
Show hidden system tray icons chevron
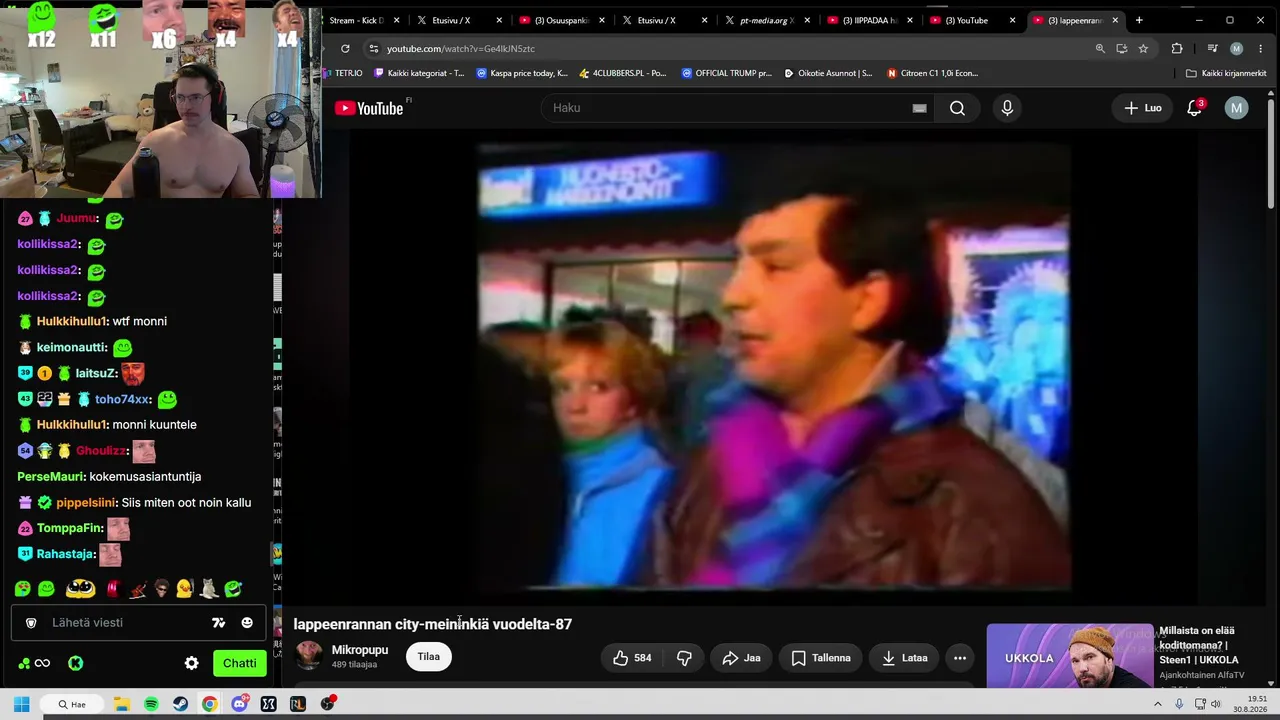tap(1158, 704)
